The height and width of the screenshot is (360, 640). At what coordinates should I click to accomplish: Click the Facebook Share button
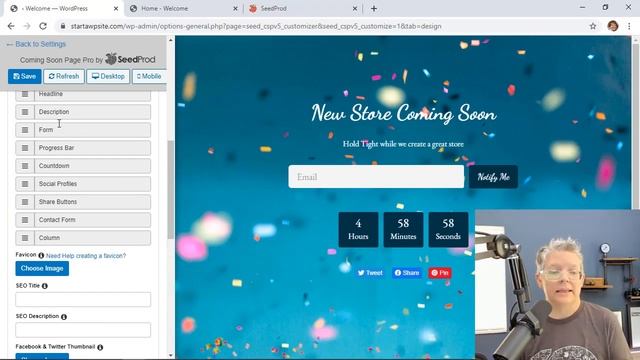pos(407,273)
